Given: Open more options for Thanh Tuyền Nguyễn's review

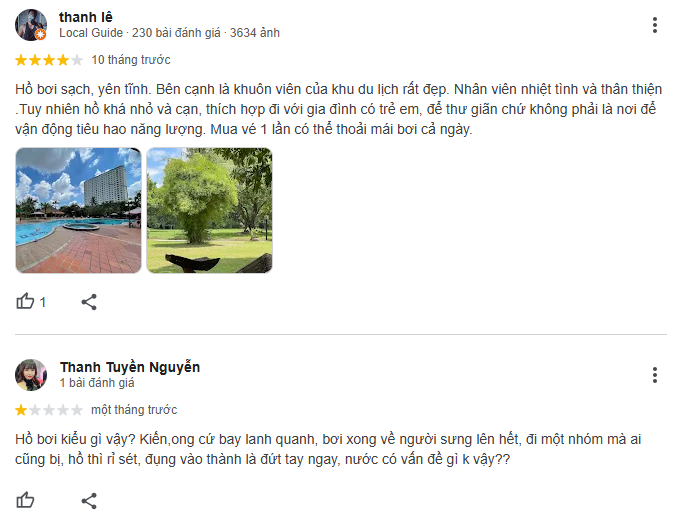Looking at the screenshot, I should coord(655,375).
